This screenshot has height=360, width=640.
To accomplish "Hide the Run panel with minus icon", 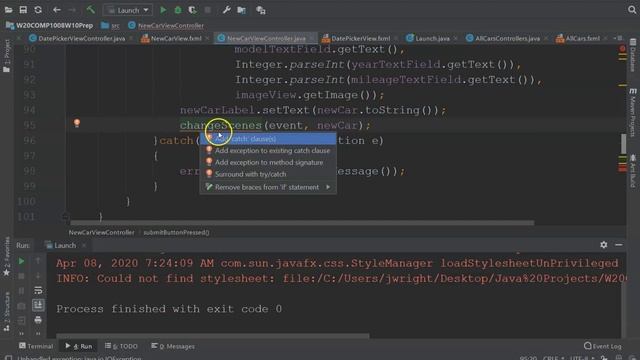I will (x=619, y=245).
